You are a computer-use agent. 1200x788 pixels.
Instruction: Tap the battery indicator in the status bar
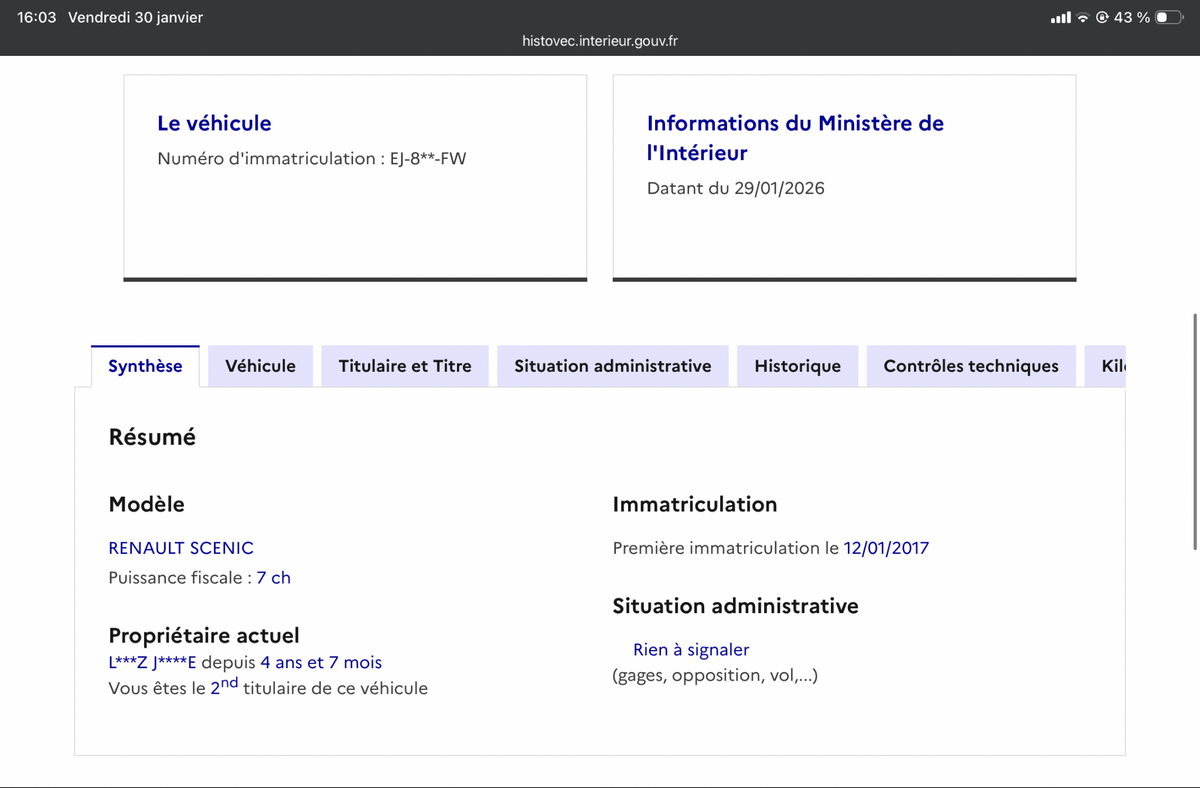pyautogui.click(x=1168, y=17)
